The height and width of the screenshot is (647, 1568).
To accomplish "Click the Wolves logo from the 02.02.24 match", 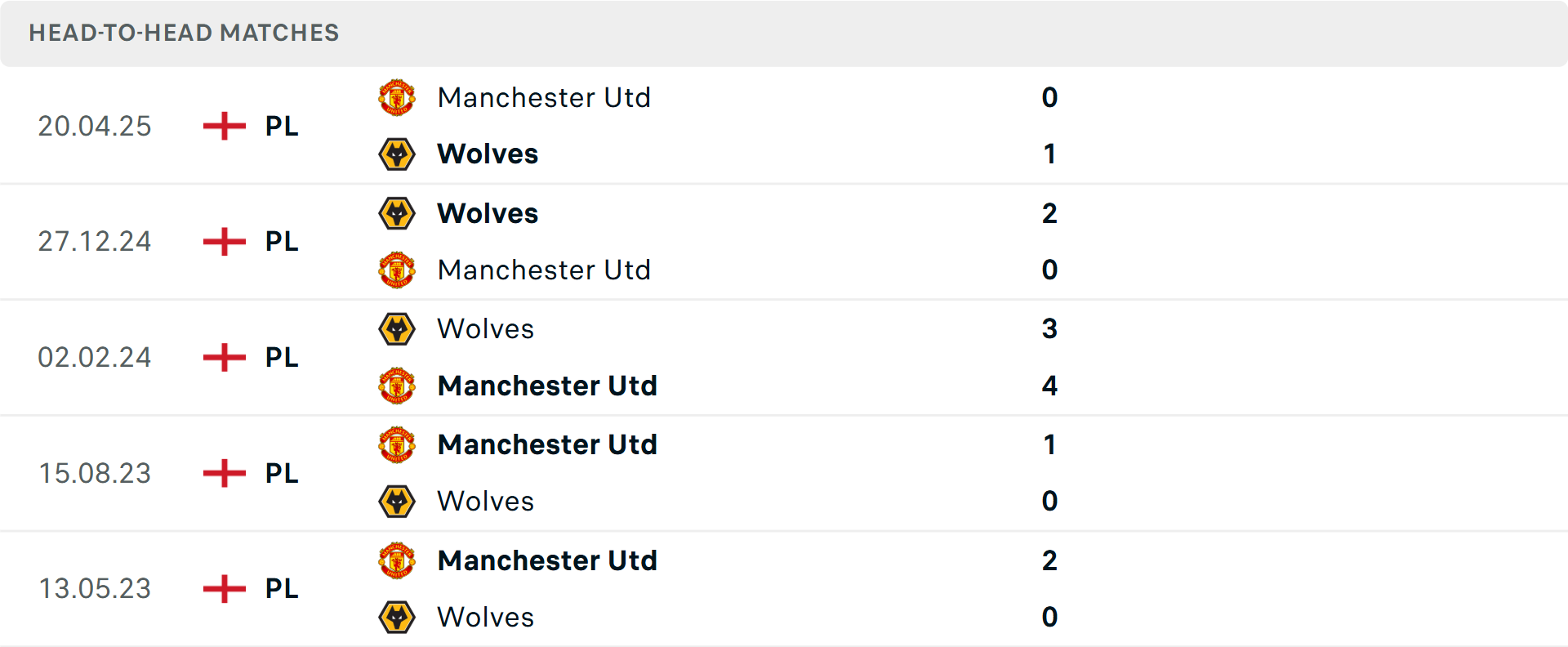I will click(397, 329).
